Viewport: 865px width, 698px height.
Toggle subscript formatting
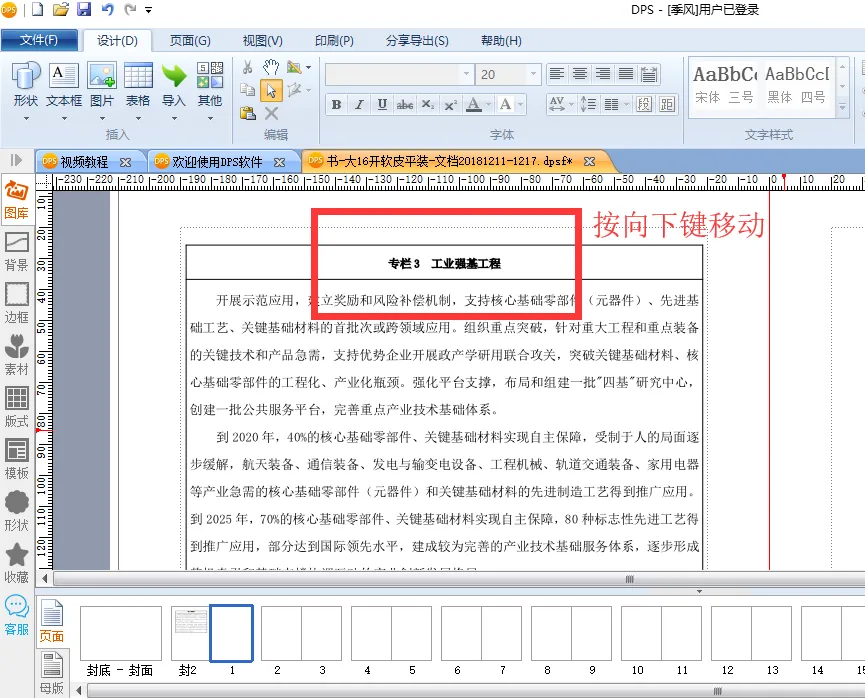[x=428, y=104]
